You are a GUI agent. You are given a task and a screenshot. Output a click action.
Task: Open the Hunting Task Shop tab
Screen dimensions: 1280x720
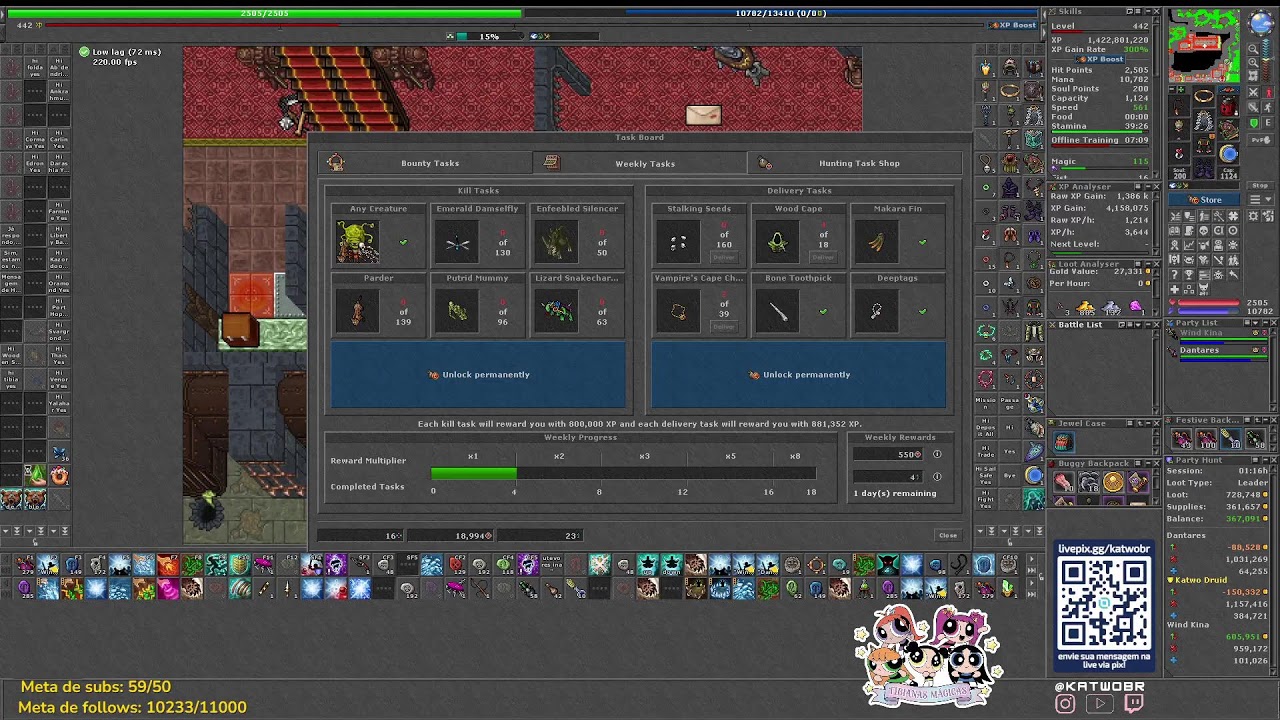(853, 163)
